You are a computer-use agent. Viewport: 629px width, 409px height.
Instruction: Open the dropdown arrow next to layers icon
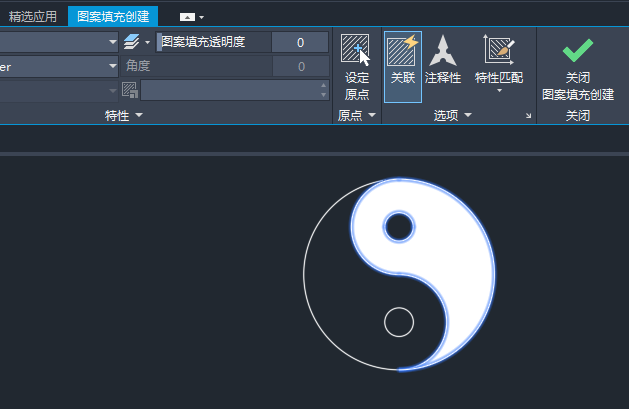pyautogui.click(x=148, y=42)
